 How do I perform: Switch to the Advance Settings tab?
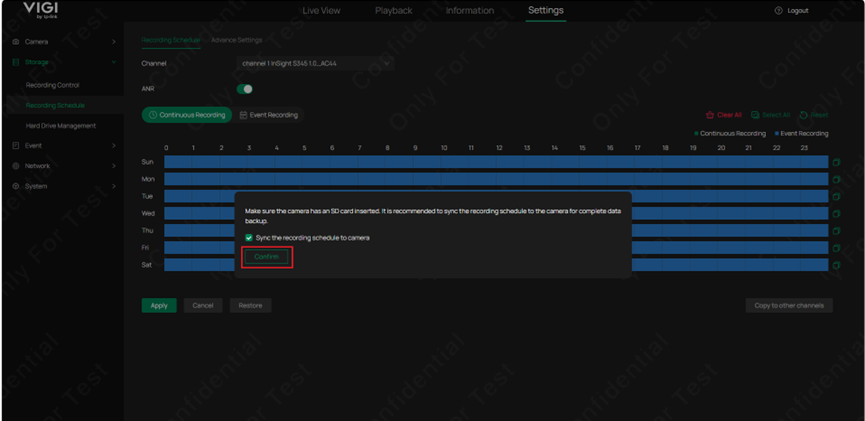237,40
